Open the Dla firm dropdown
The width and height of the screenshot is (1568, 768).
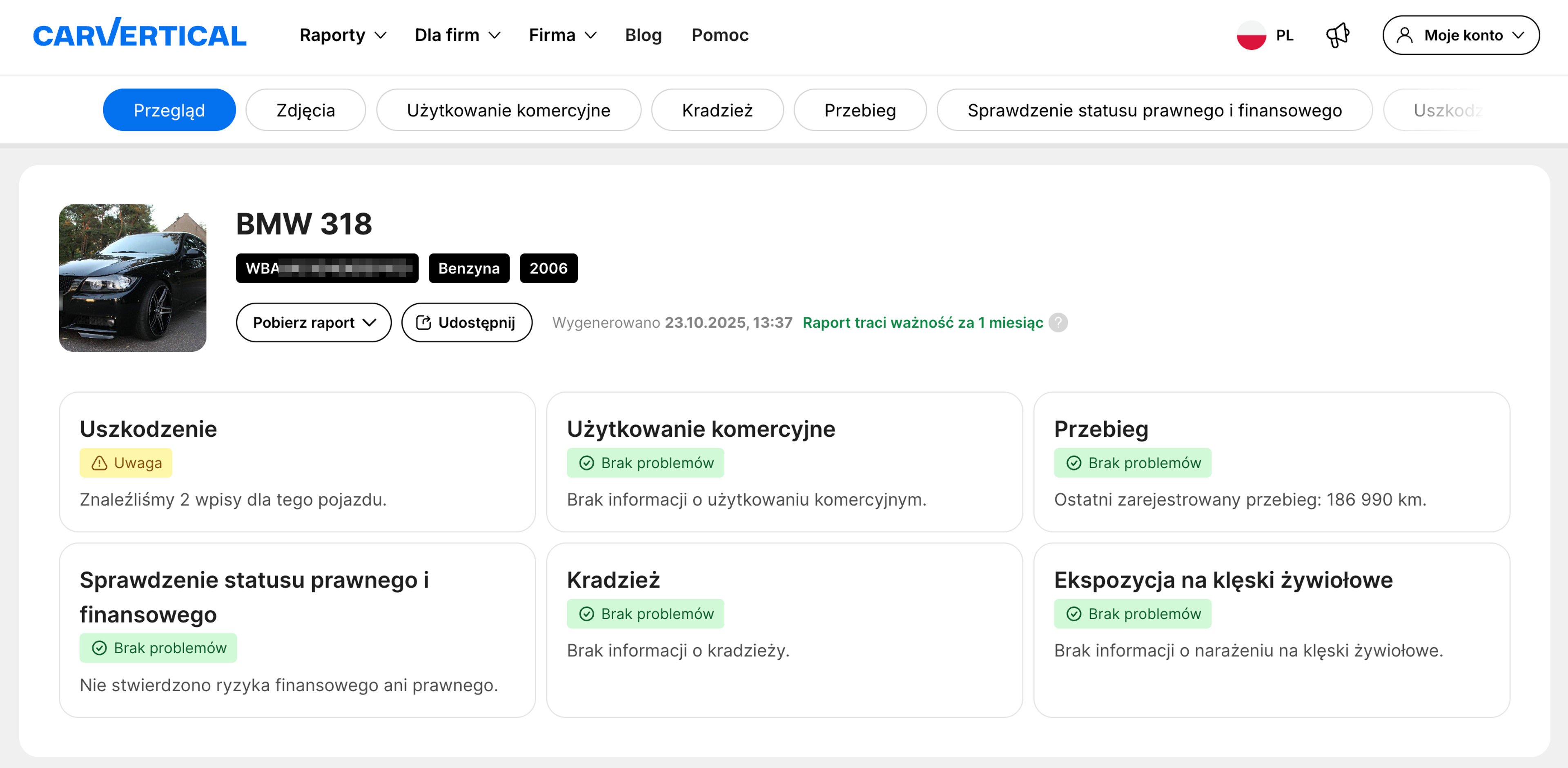457,35
